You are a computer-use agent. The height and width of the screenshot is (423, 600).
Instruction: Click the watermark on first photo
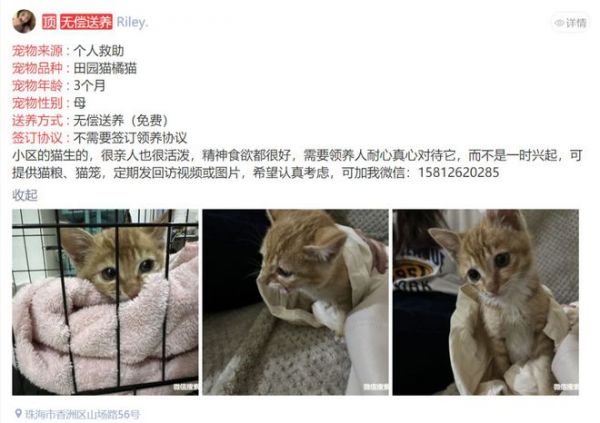186,387
